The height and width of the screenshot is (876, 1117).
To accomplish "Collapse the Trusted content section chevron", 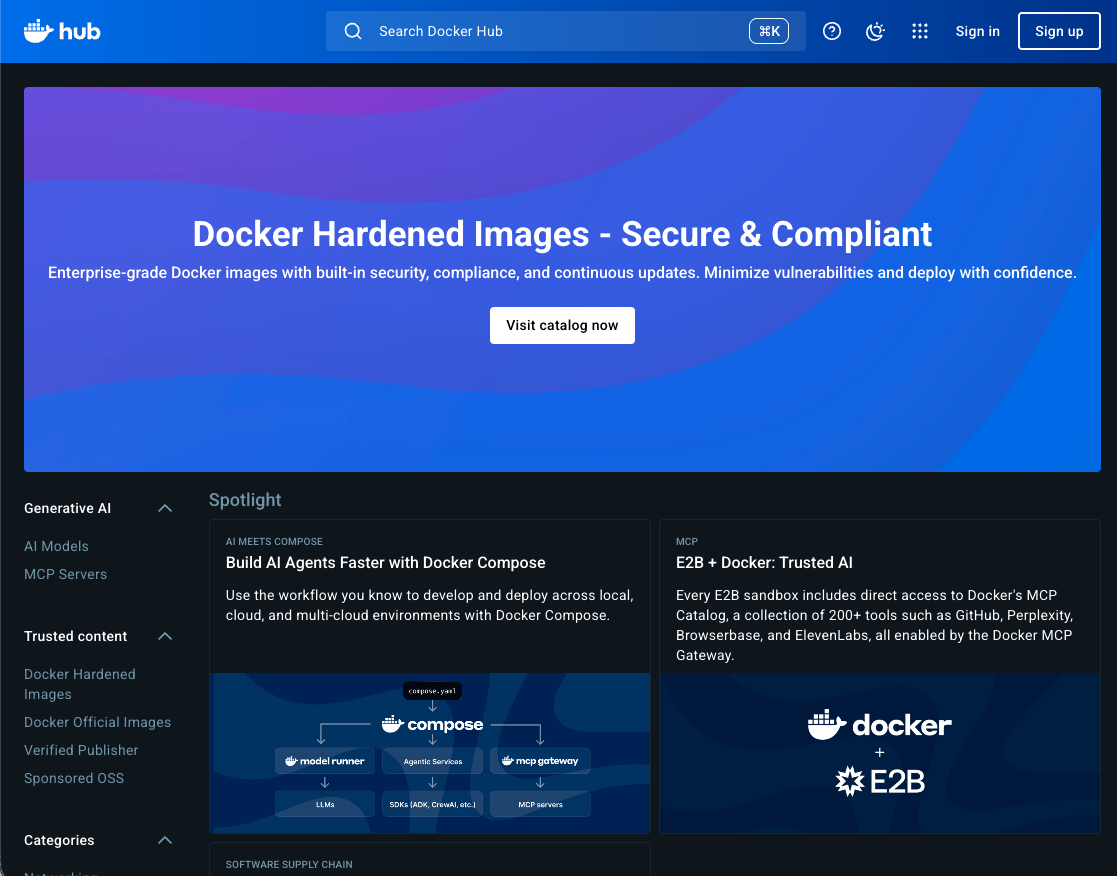I will pos(165,636).
